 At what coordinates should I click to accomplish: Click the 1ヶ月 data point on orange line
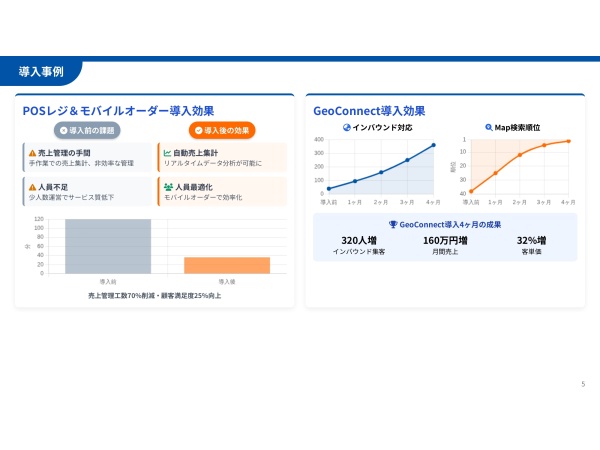(x=496, y=173)
